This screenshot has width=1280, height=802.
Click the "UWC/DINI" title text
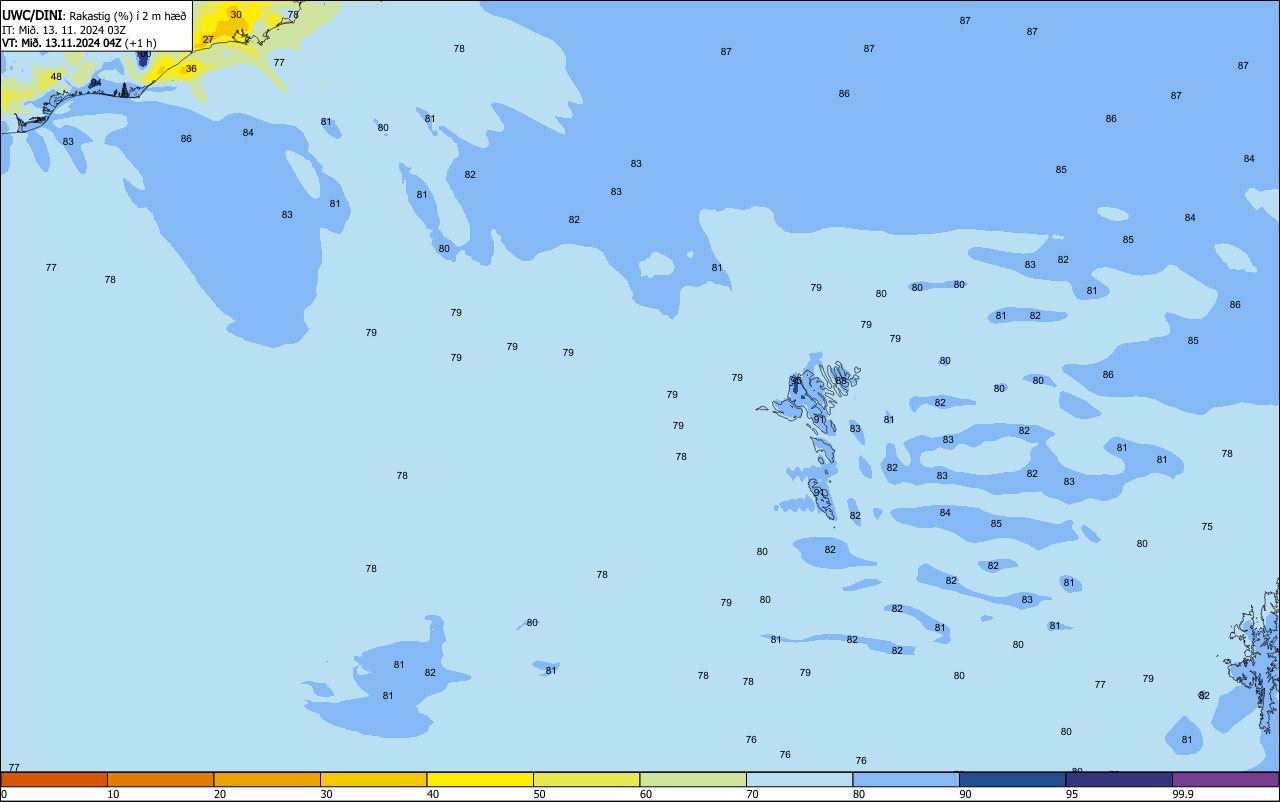click(x=31, y=15)
